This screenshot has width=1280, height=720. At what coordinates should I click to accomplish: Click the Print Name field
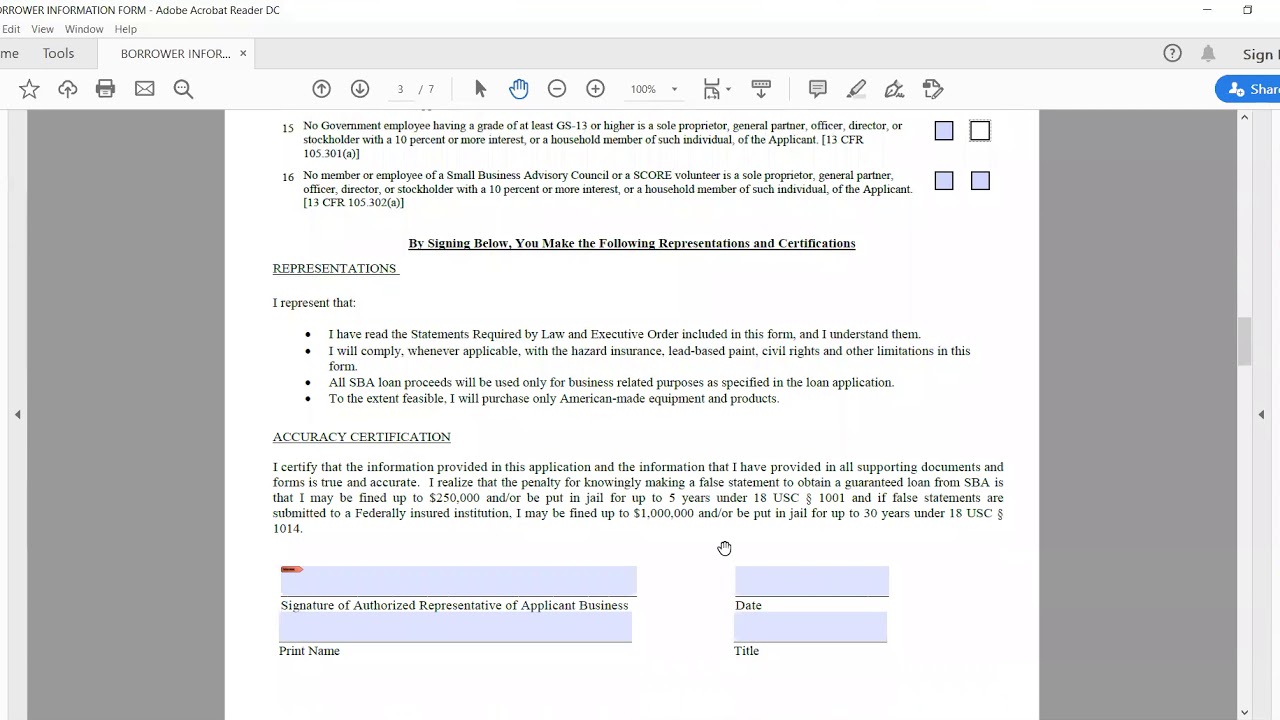(x=455, y=627)
